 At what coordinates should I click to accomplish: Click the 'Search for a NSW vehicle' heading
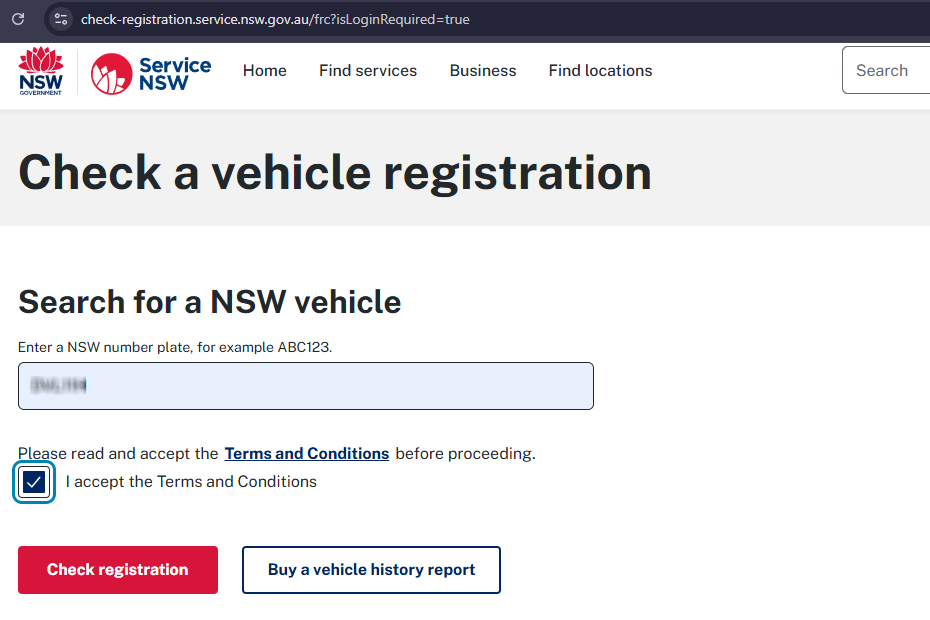click(210, 301)
